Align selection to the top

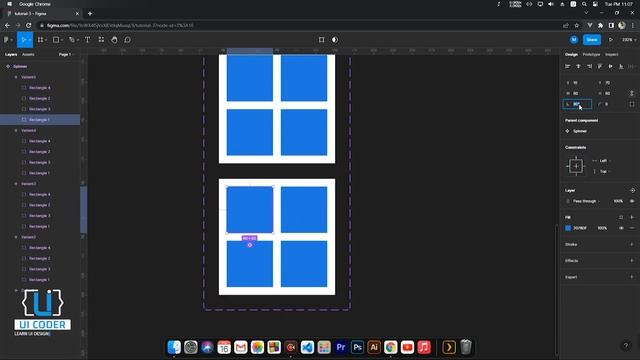pos(600,66)
